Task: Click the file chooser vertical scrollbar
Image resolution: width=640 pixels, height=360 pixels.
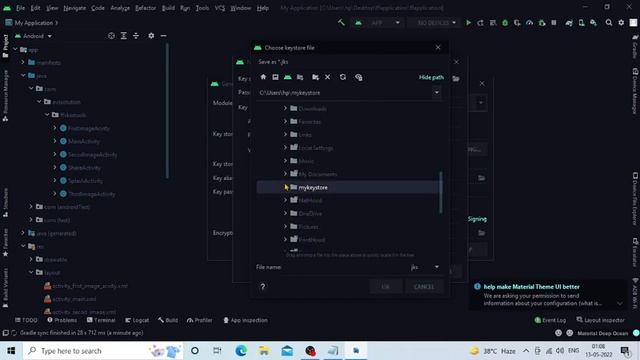Action: (440, 193)
